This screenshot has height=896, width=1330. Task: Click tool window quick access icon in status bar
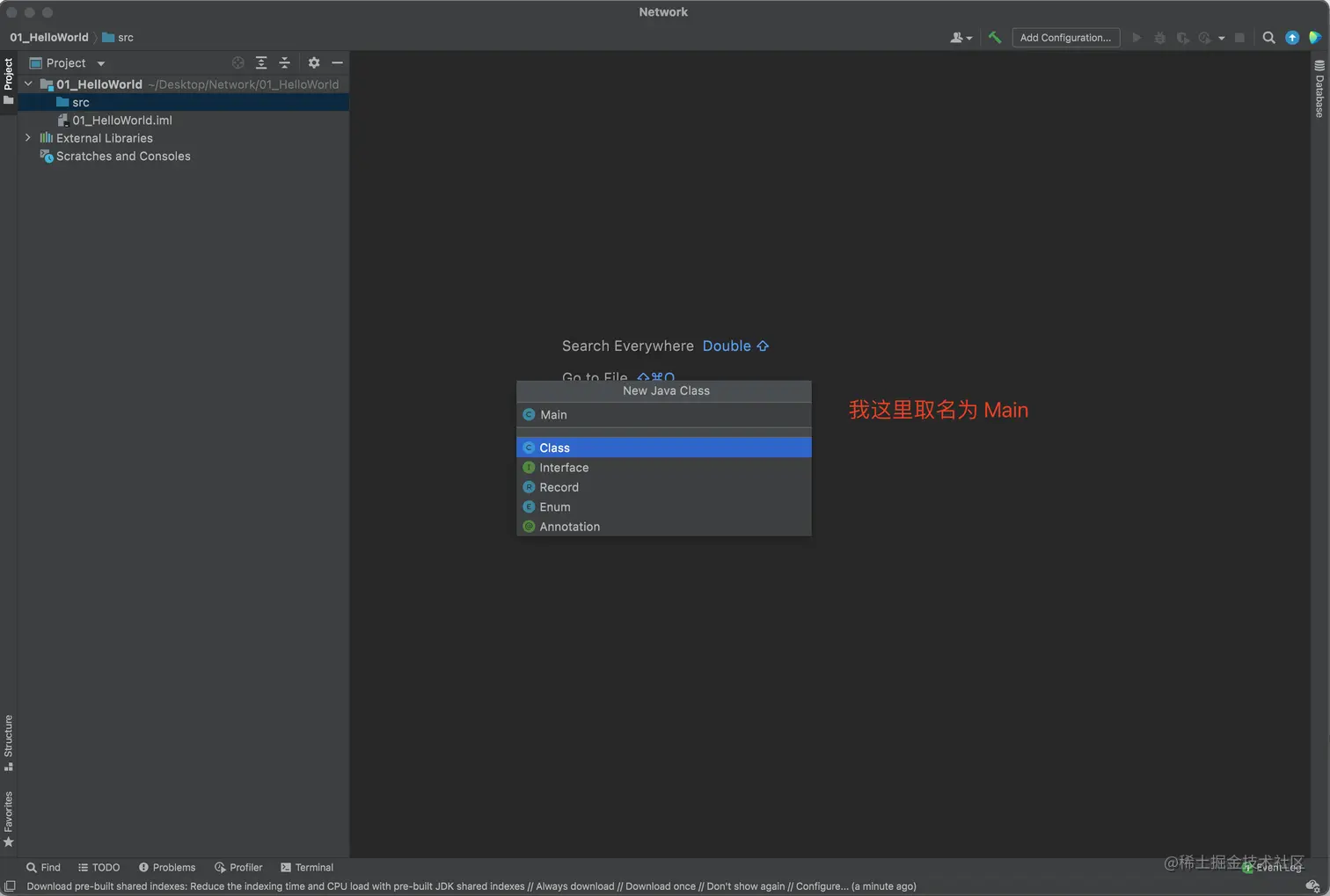[x=10, y=886]
